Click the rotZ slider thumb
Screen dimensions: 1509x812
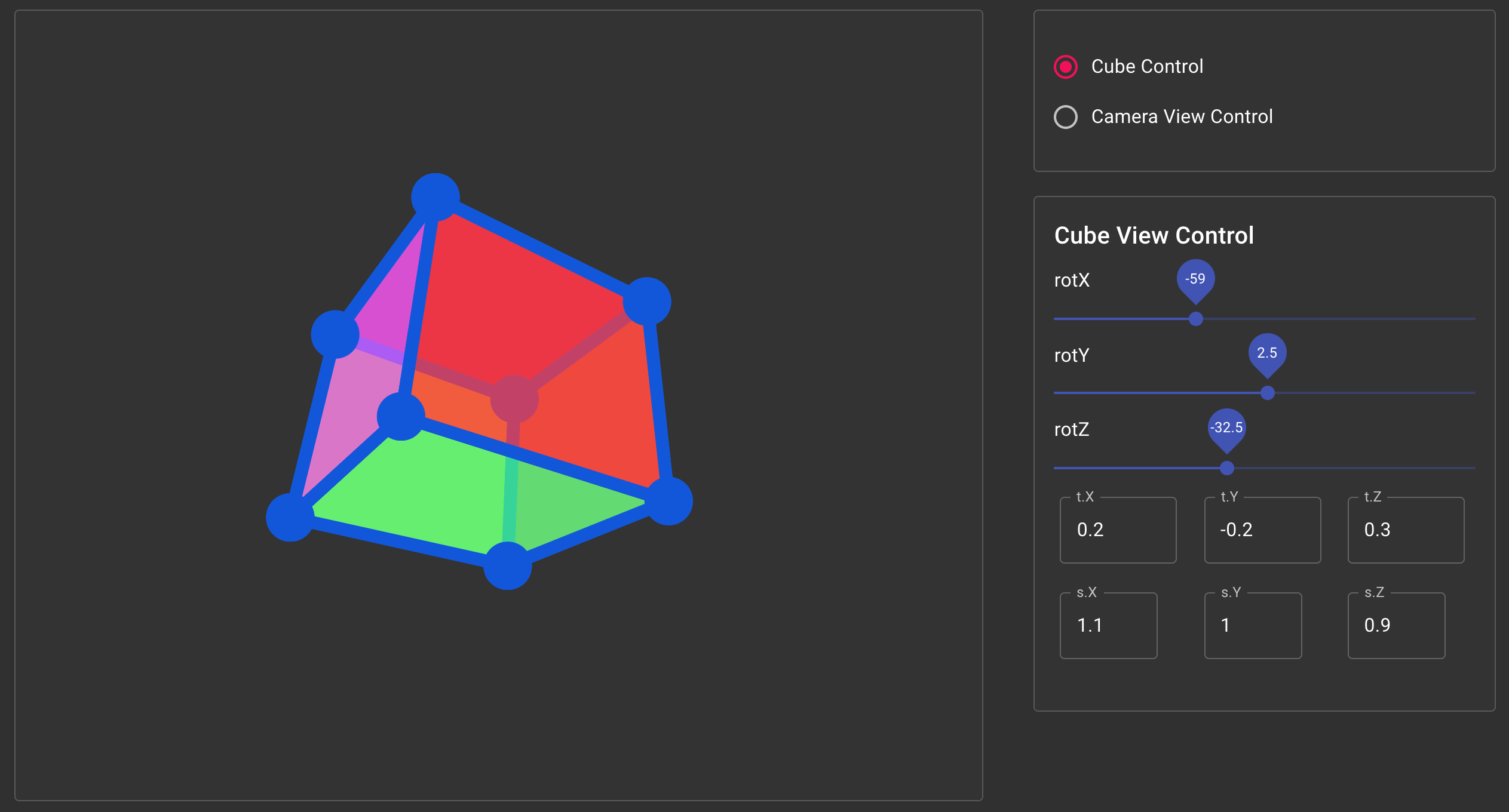[x=1226, y=468]
